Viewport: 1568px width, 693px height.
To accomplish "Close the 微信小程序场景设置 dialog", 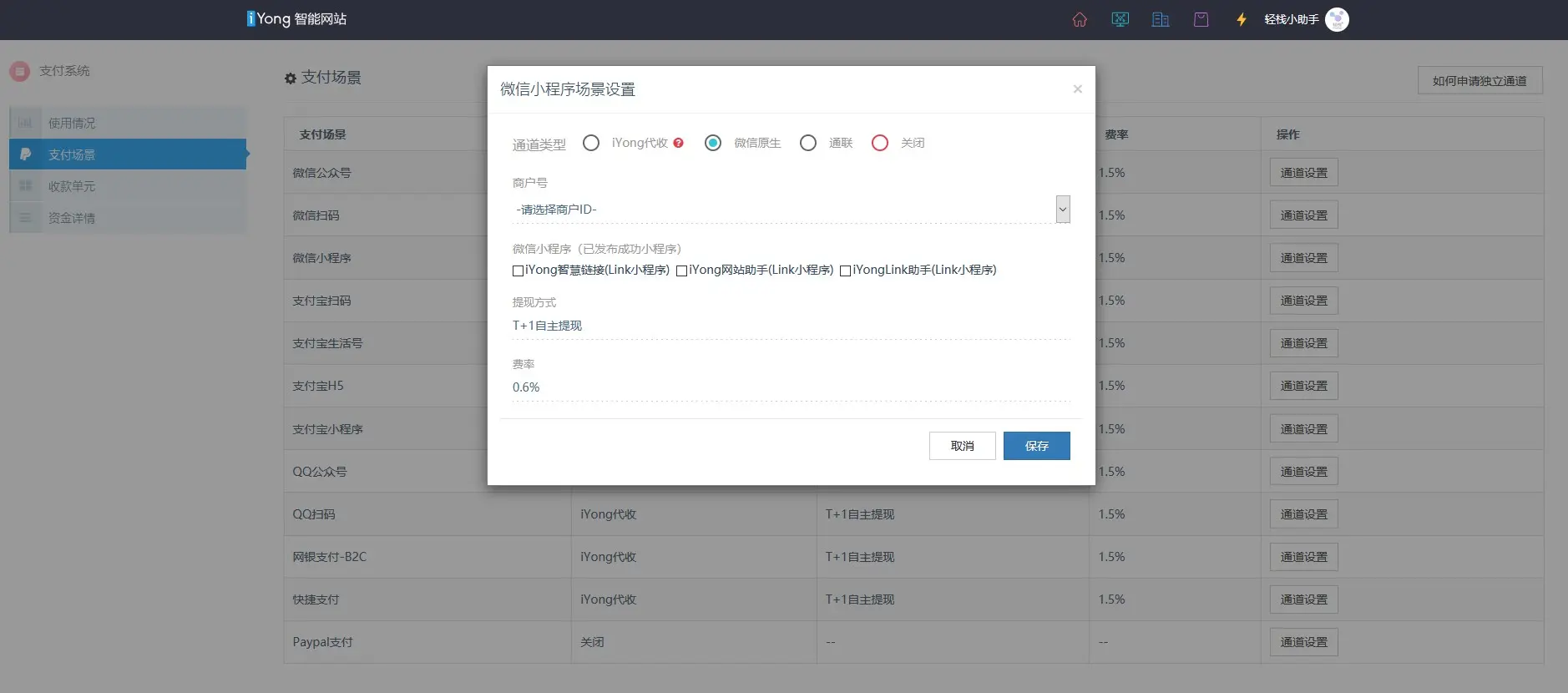I will pyautogui.click(x=1077, y=89).
